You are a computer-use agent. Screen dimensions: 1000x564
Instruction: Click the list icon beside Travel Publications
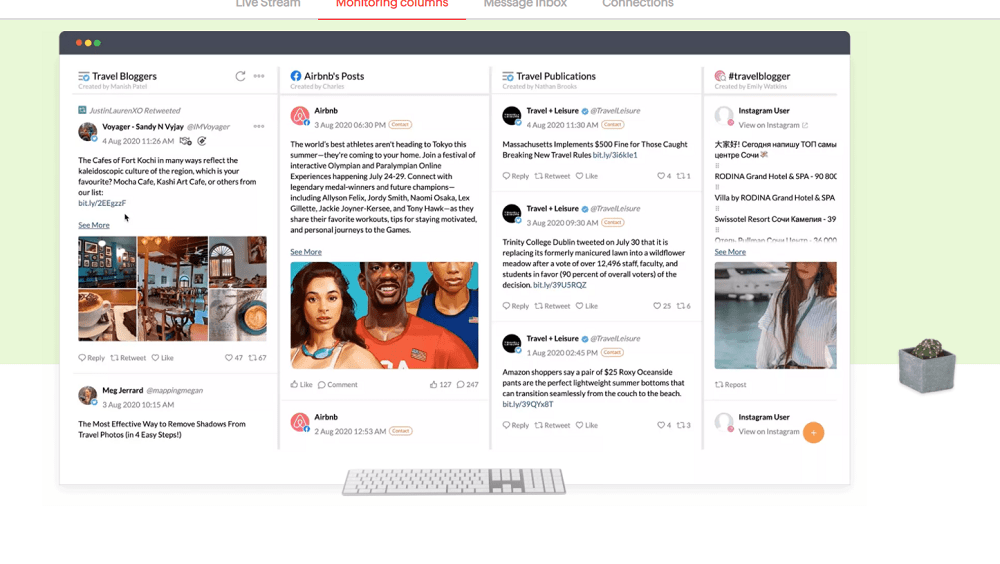point(508,77)
